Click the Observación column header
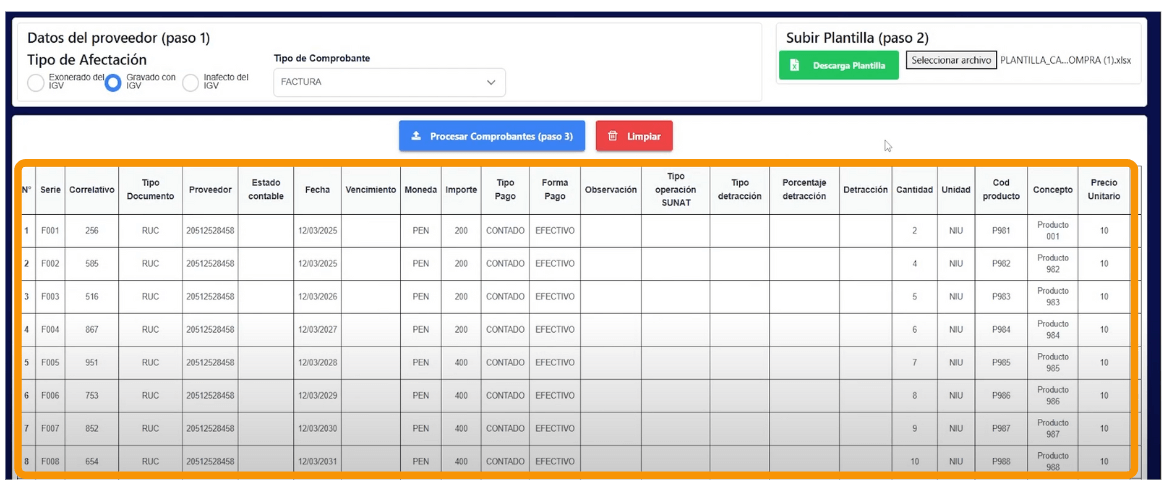This screenshot has height=490, width=1170. point(610,190)
